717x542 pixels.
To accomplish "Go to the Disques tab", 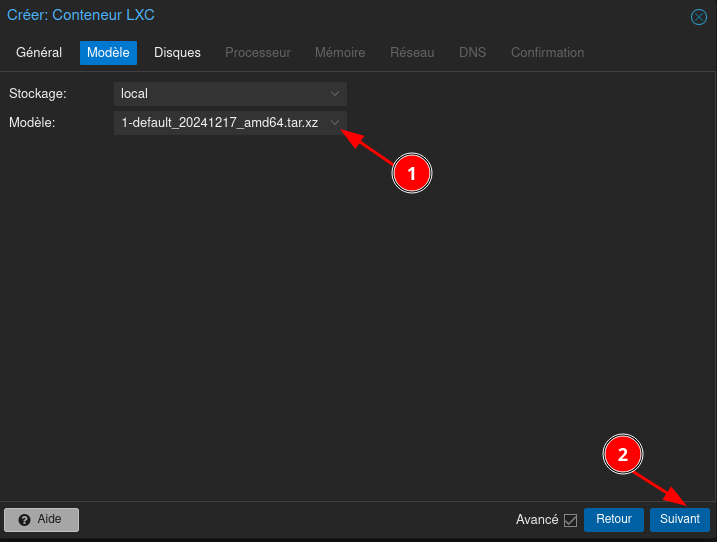I will coord(177,53).
